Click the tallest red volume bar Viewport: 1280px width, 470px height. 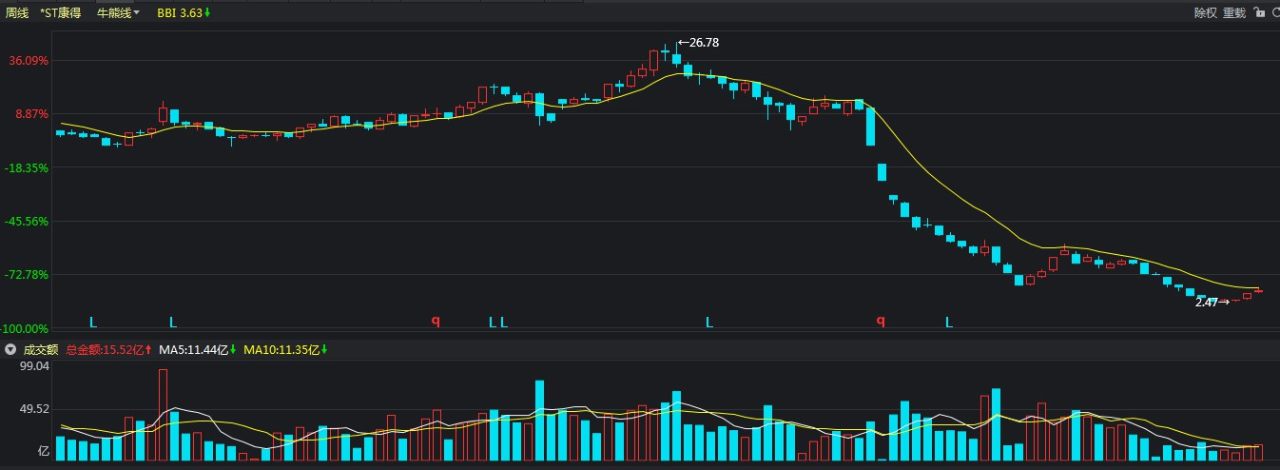[163, 414]
